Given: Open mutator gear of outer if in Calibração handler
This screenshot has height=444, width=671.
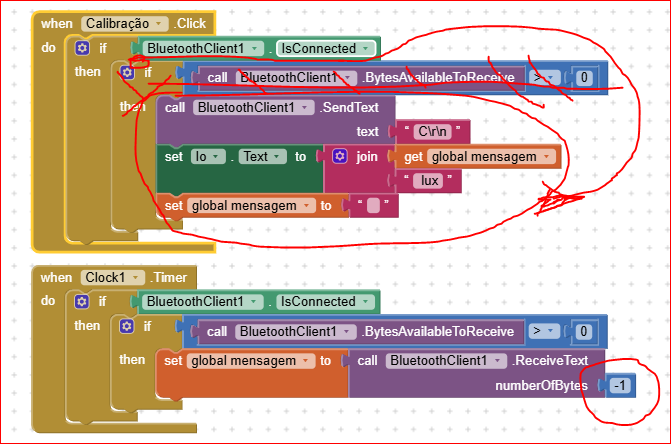Looking at the screenshot, I should 82,48.
